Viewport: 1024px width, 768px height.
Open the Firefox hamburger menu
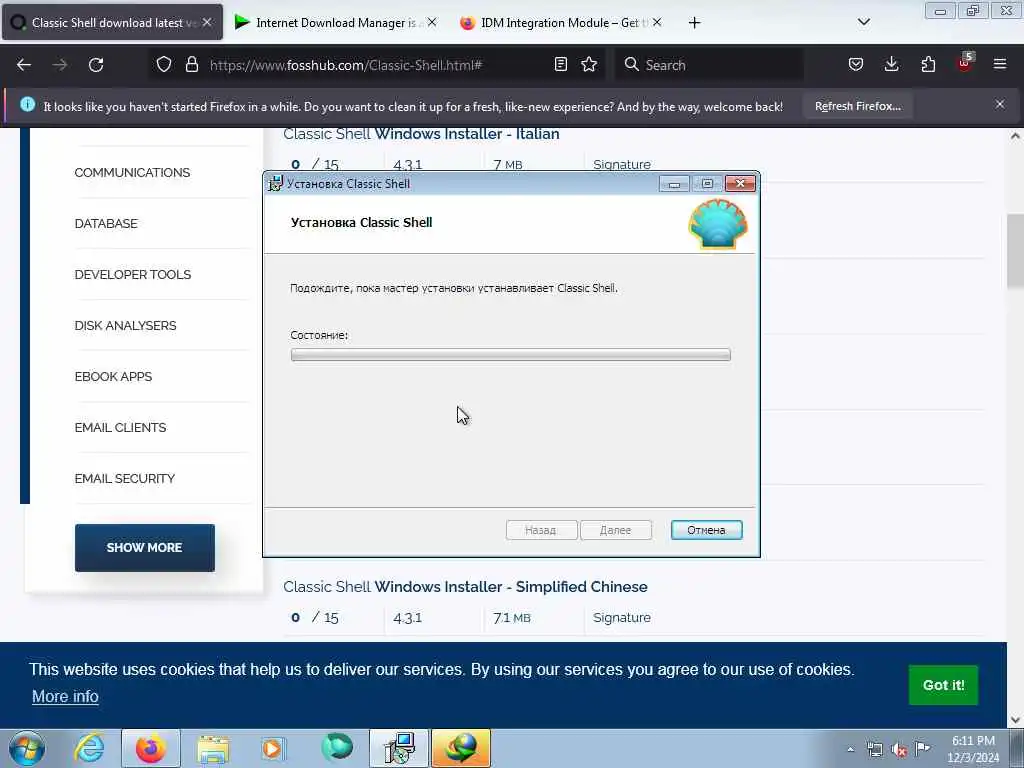(1000, 64)
